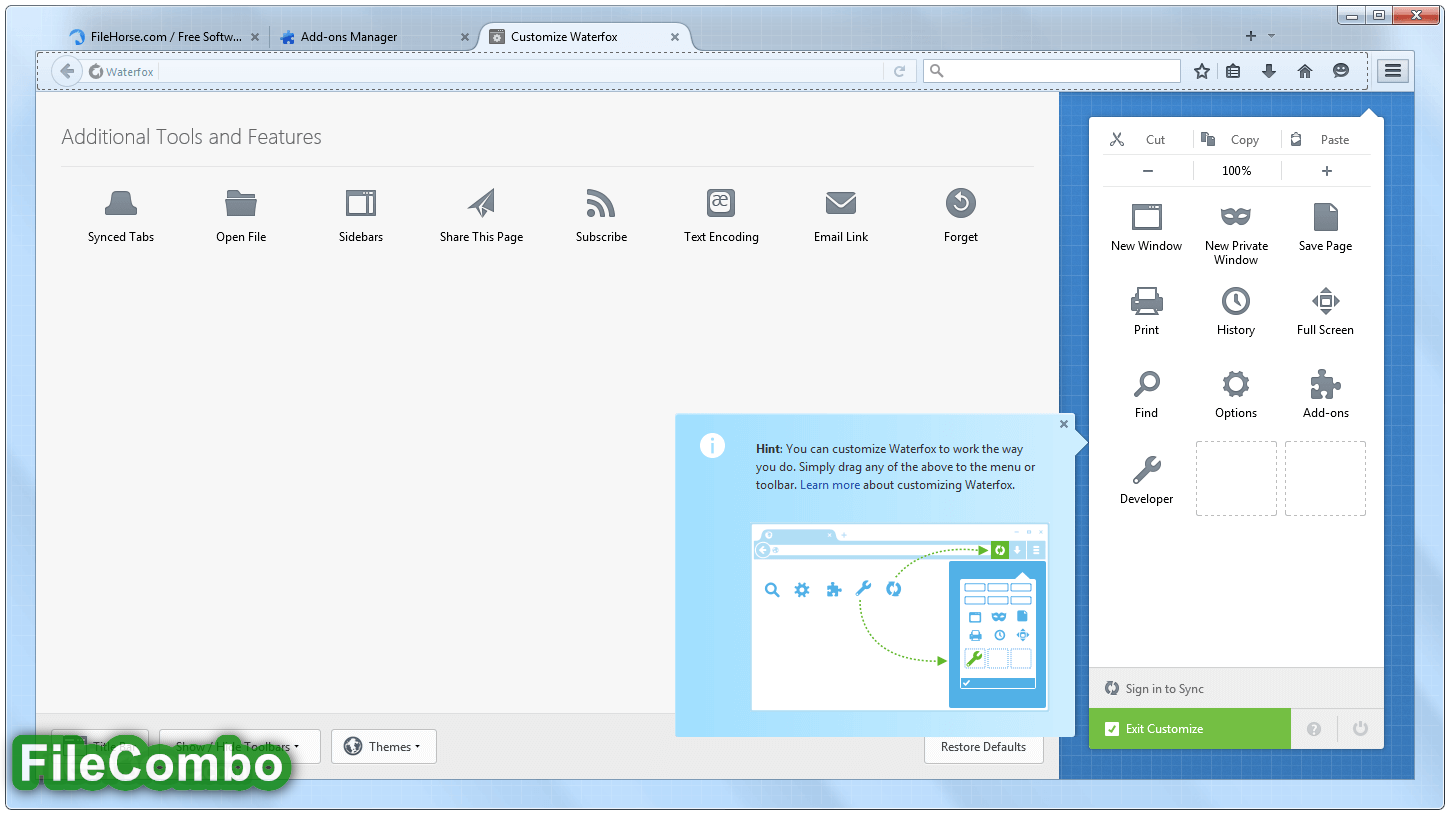Open the hamburger menu button
This screenshot has width=1450, height=815.
[x=1393, y=71]
